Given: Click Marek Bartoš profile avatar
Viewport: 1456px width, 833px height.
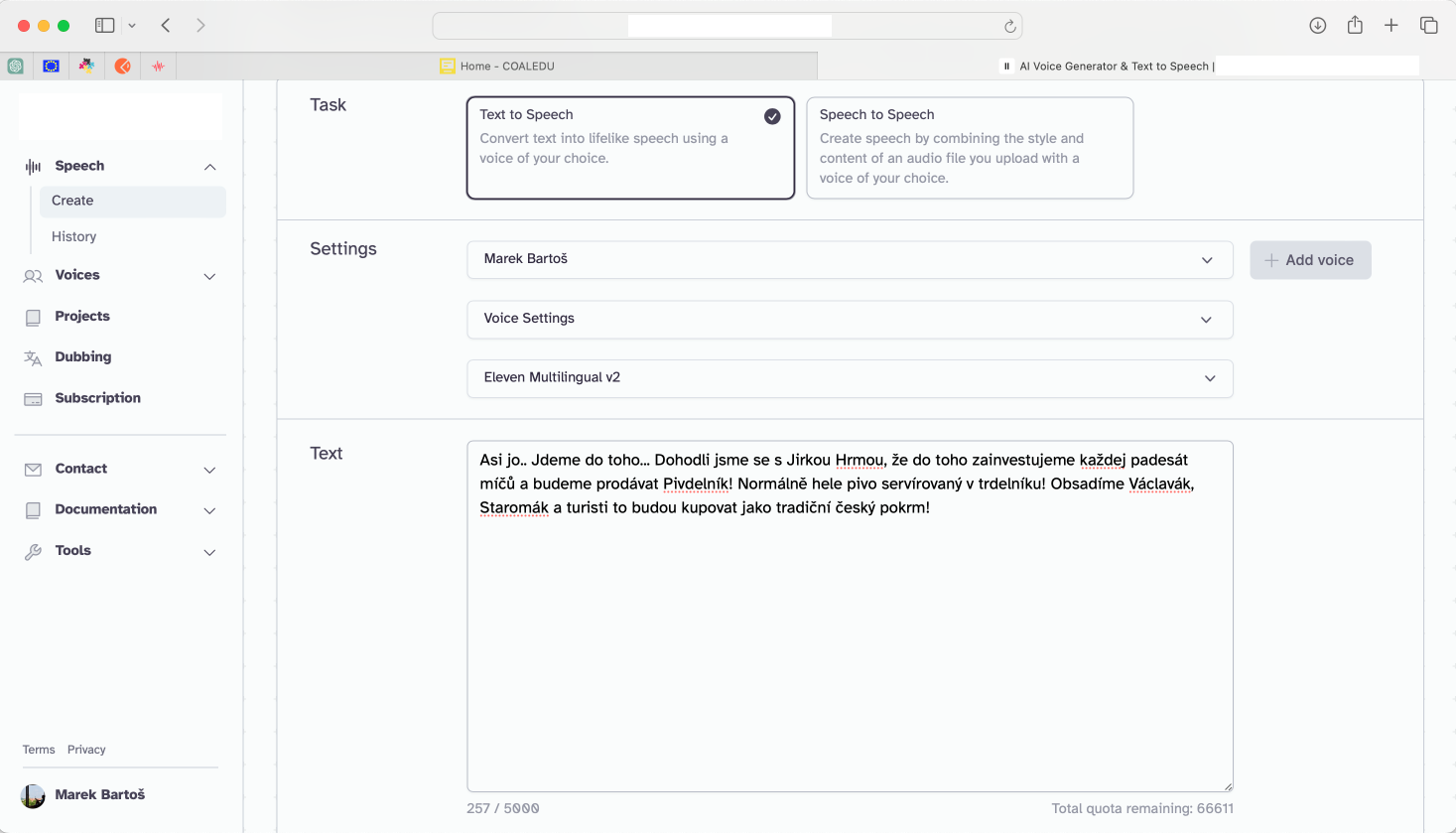Looking at the screenshot, I should (33, 795).
